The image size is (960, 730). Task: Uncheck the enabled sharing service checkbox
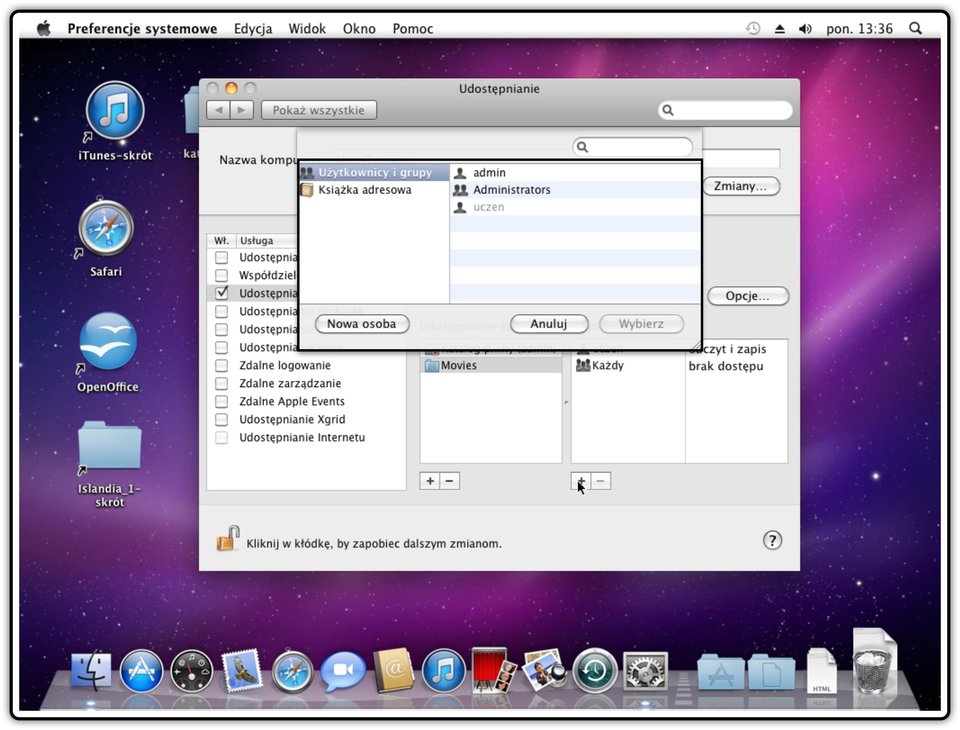click(x=222, y=293)
